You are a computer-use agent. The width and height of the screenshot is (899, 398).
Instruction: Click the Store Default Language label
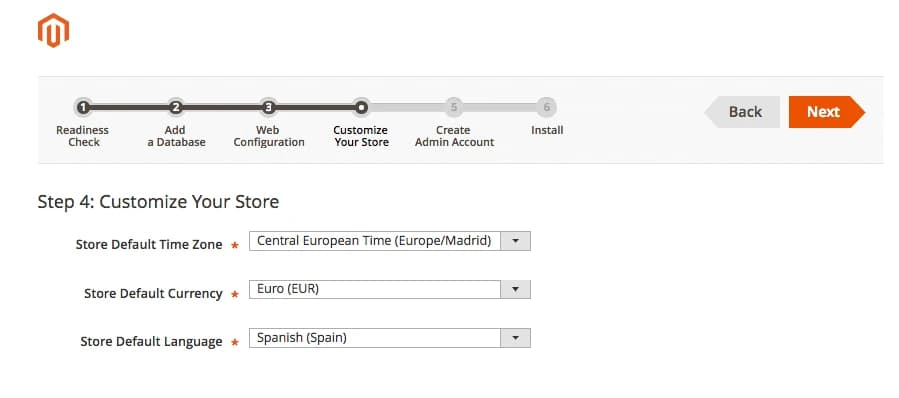(x=151, y=341)
